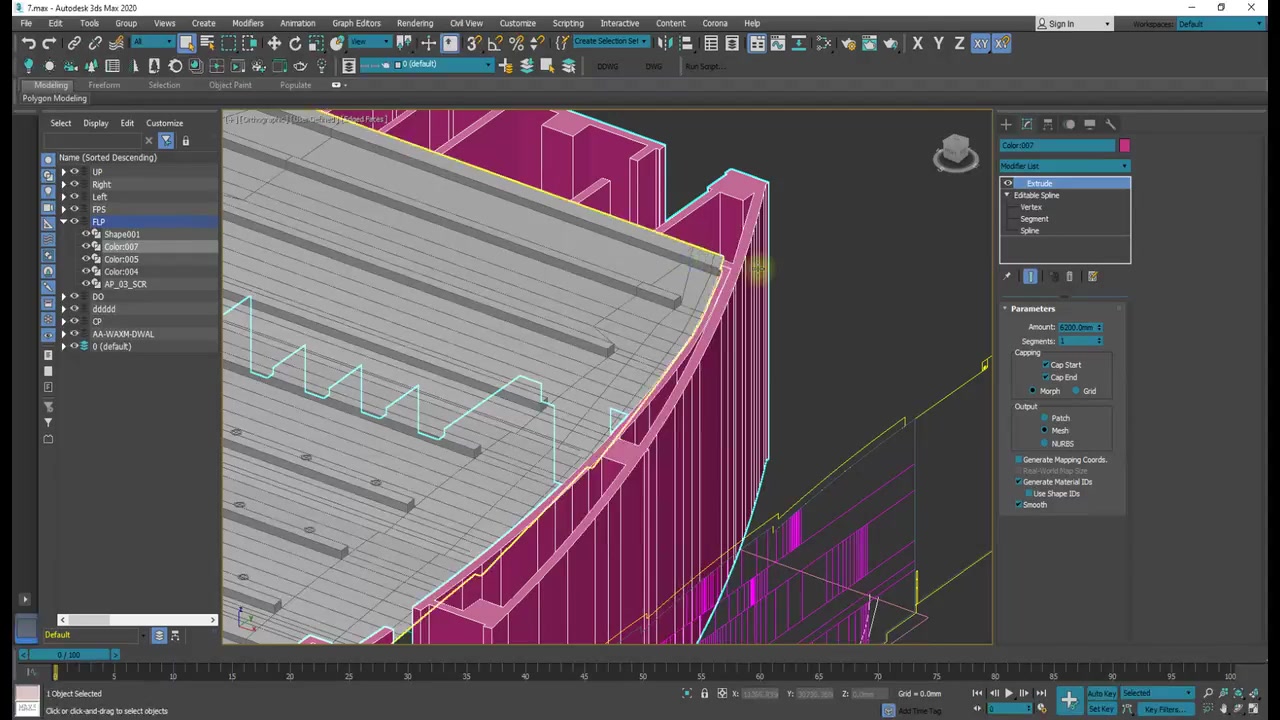The image size is (1280, 720).
Task: Switch to the Freeform ribbon tab
Action: pyautogui.click(x=103, y=85)
